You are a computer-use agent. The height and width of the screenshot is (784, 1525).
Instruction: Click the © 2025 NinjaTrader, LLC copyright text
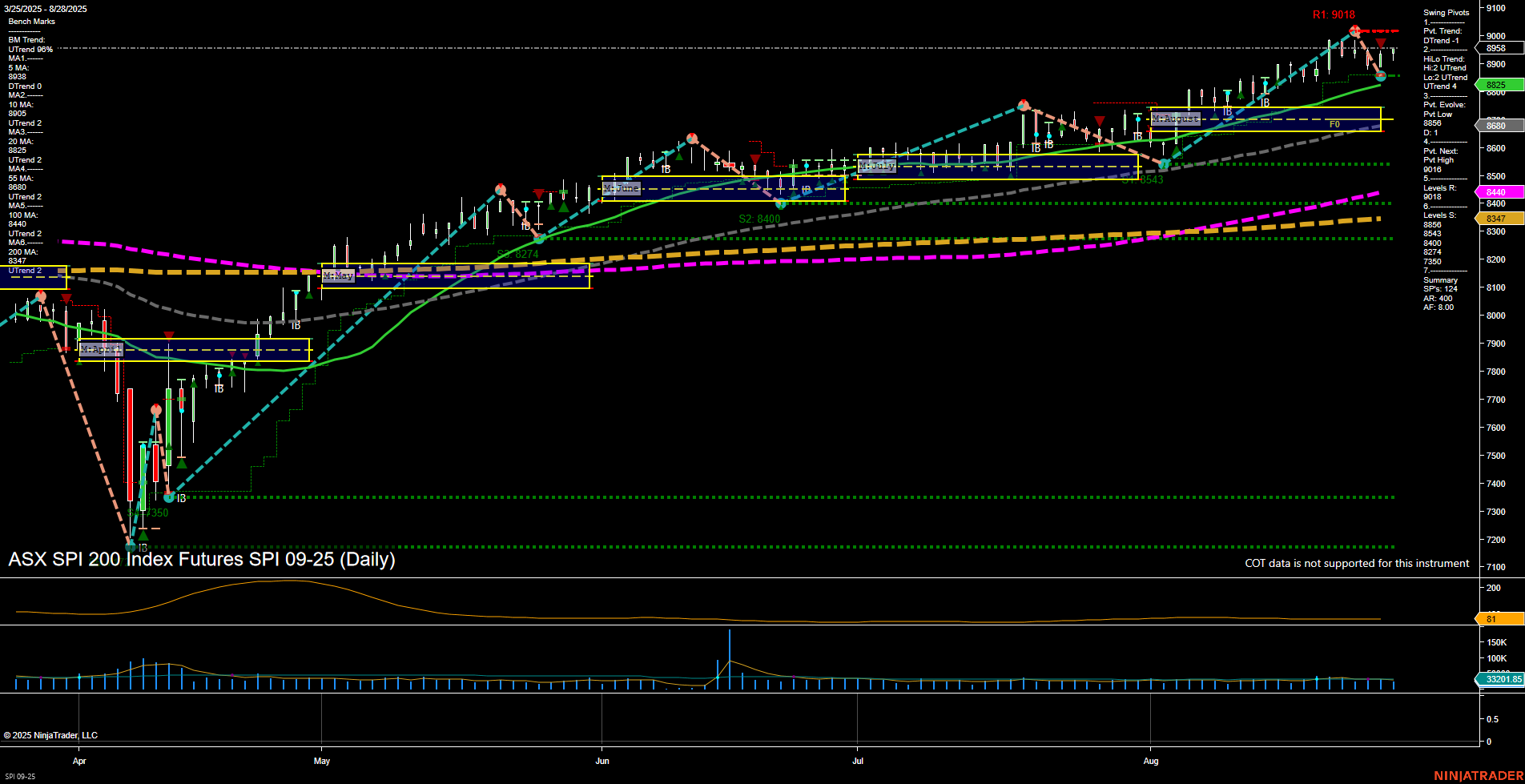point(50,735)
